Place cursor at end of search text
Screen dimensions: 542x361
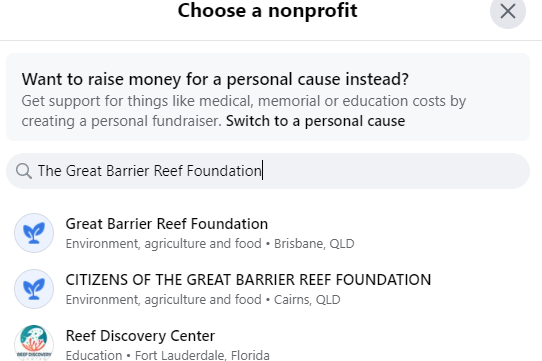pyautogui.click(x=262, y=171)
